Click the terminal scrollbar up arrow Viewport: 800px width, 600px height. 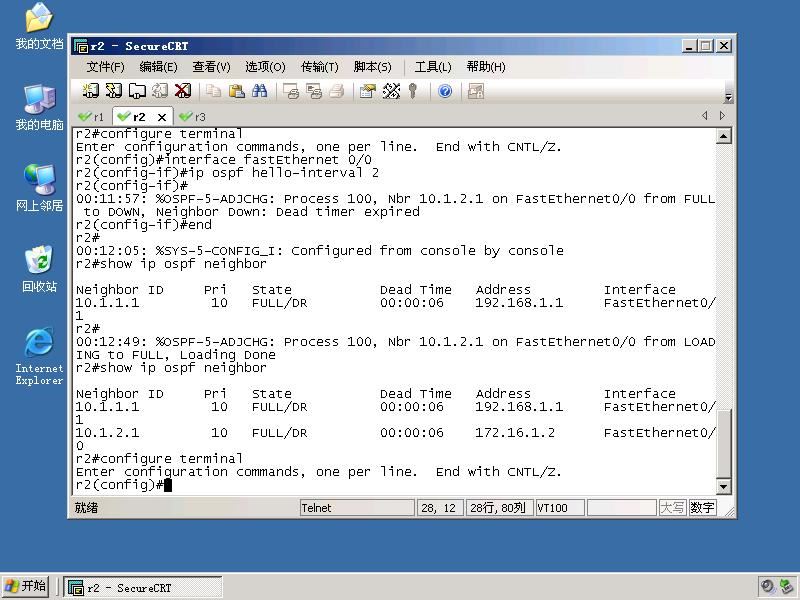(723, 136)
